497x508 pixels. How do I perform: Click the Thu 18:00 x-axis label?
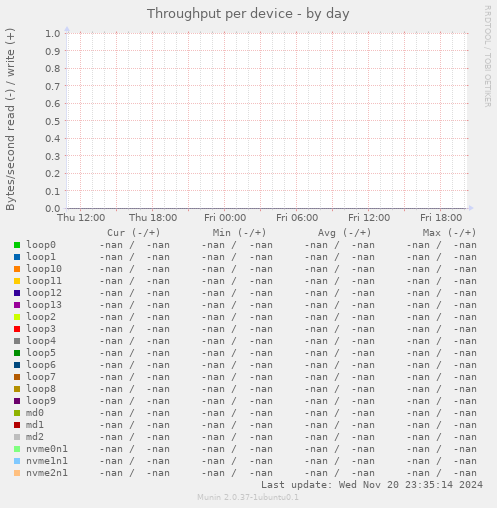[153, 218]
